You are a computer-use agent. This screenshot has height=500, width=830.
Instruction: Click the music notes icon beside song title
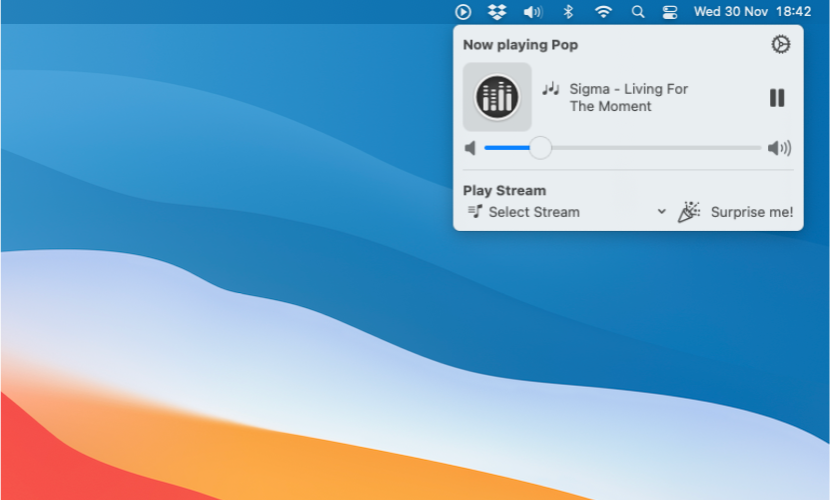pyautogui.click(x=551, y=88)
